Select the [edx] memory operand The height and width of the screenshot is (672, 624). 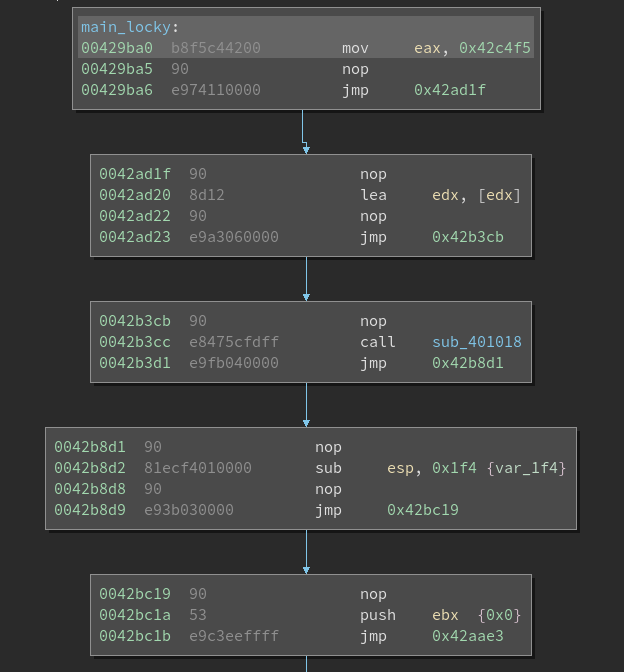pyautogui.click(x=499, y=195)
